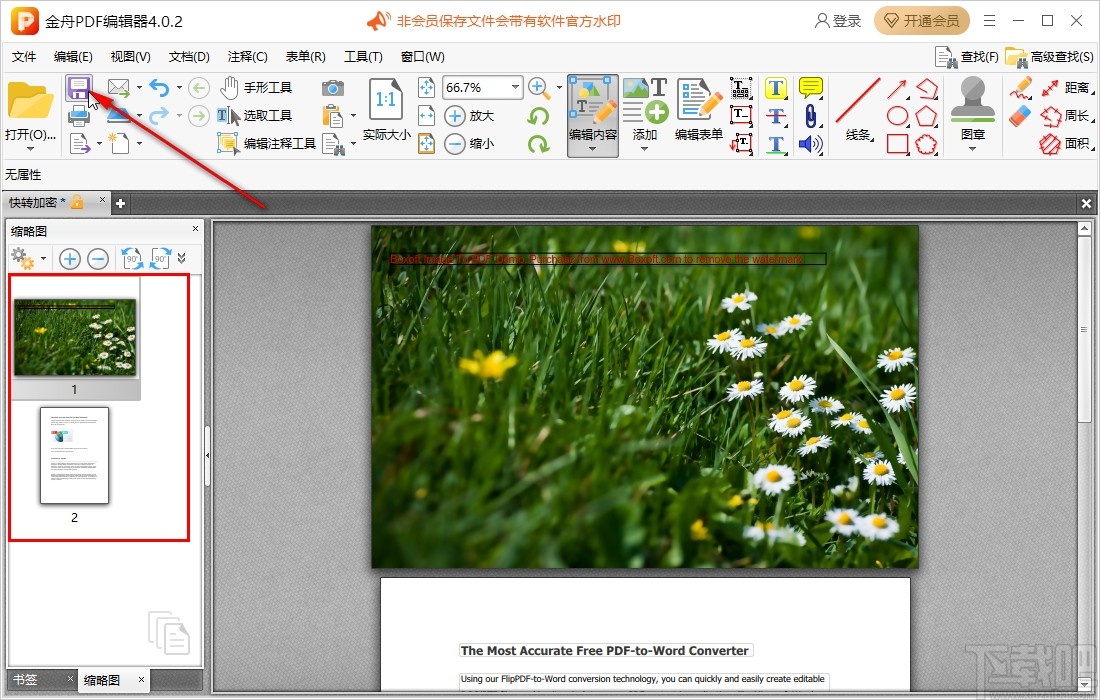Click 查找(F) find button
The width and height of the screenshot is (1100, 700).
[967, 57]
